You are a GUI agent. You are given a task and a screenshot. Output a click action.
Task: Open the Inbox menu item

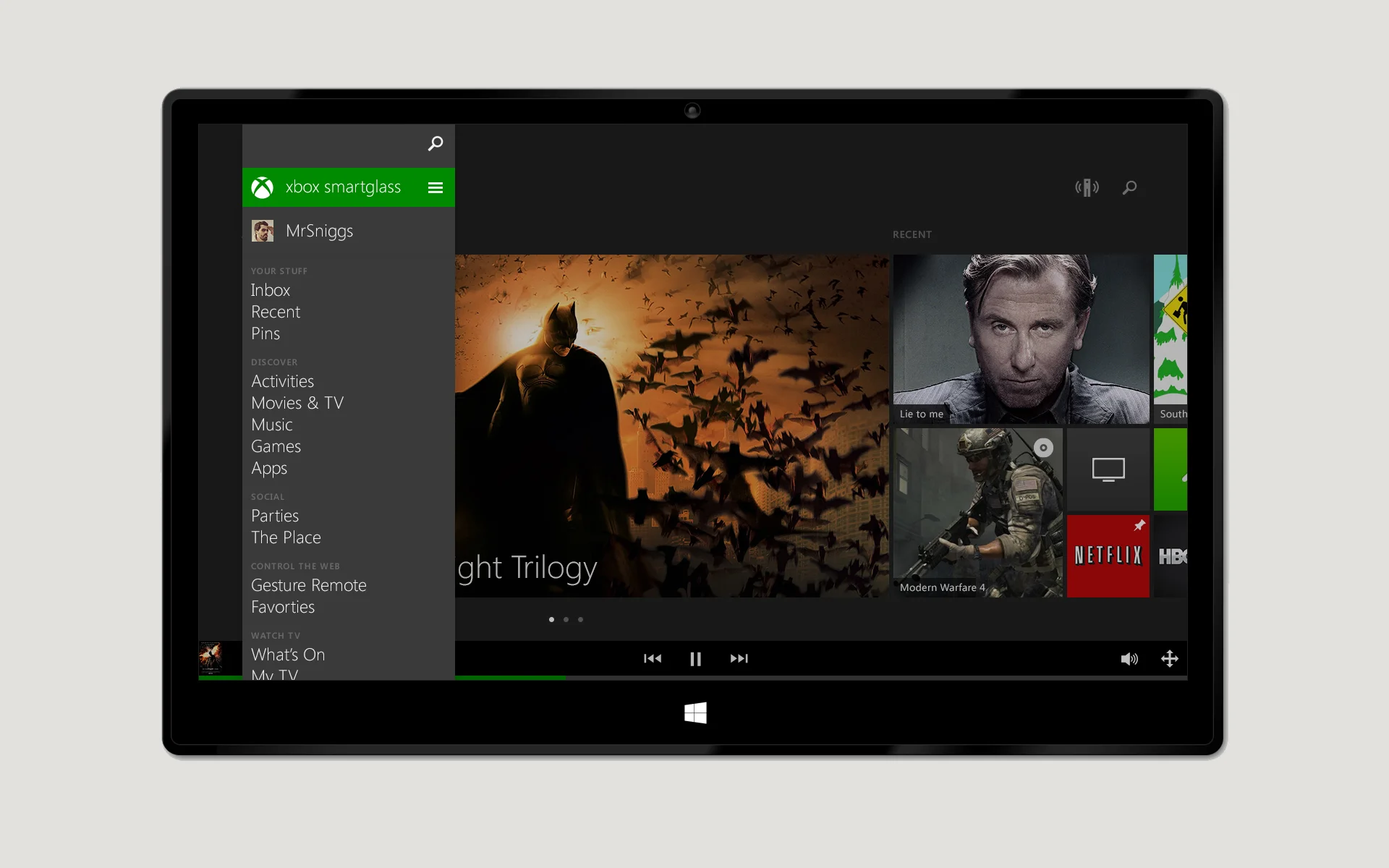coord(271,290)
